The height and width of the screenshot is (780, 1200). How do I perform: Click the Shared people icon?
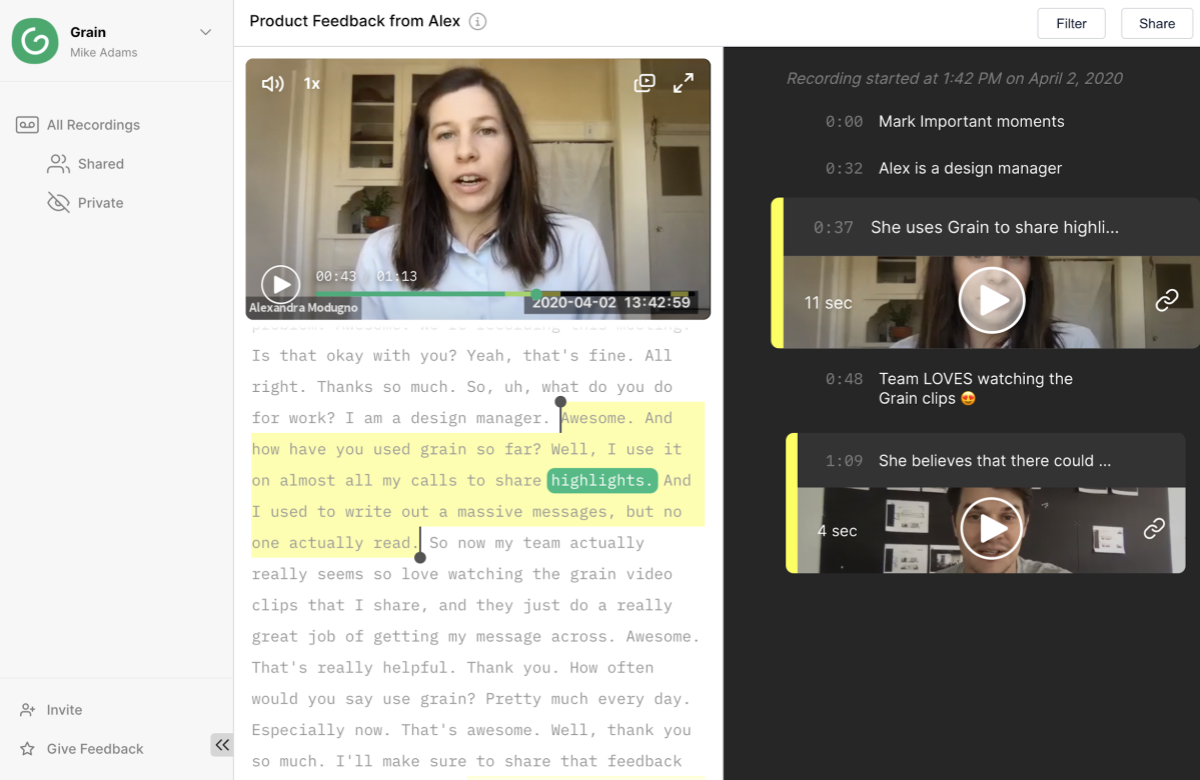[x=58, y=164]
